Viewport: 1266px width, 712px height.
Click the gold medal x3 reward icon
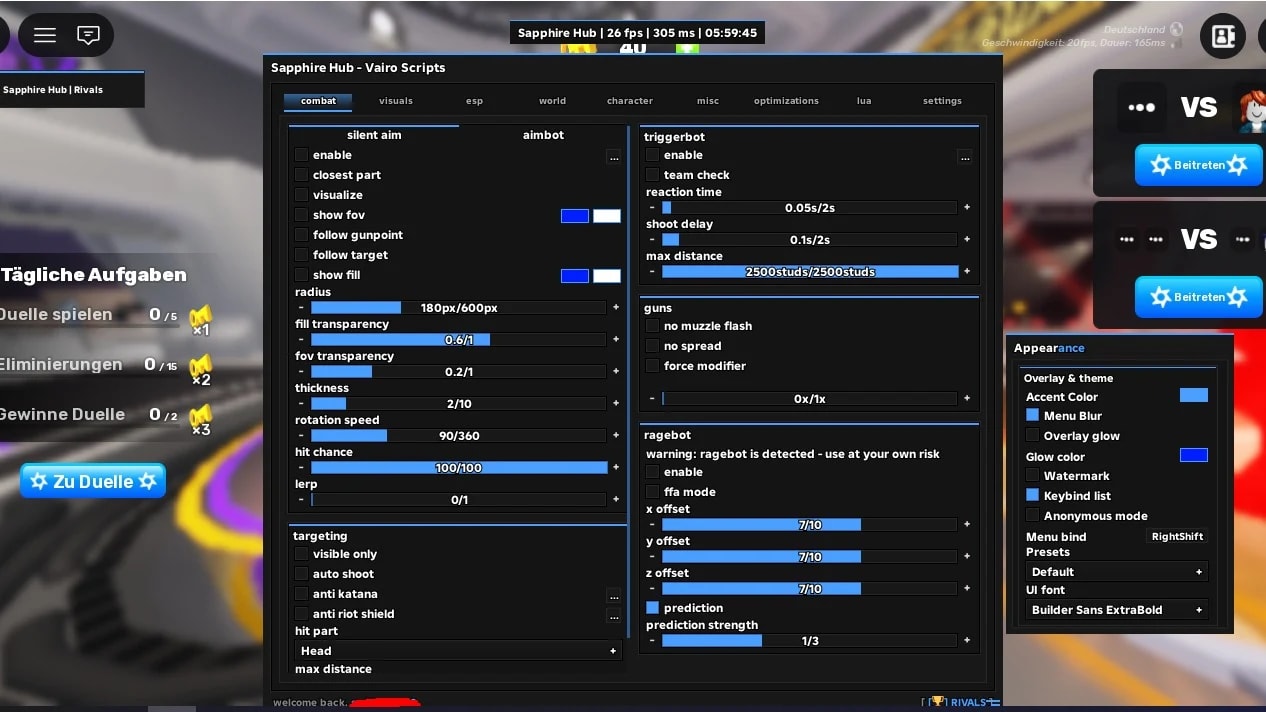[x=200, y=420]
